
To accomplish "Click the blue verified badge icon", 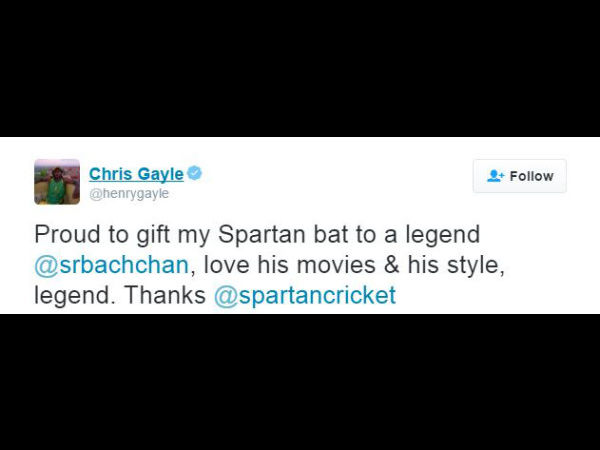I will coord(194,173).
